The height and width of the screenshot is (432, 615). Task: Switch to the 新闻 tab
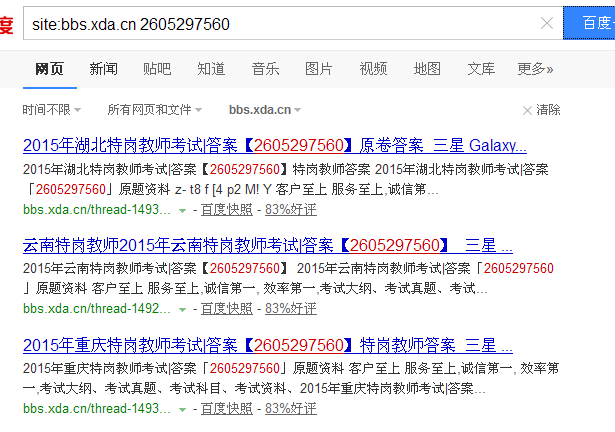point(103,69)
